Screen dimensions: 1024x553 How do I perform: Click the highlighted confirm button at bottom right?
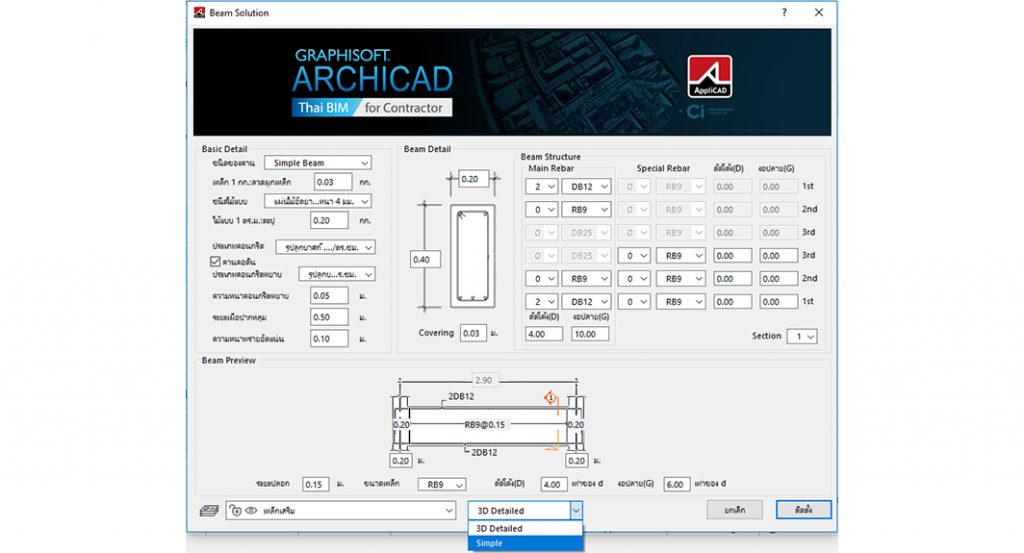[803, 510]
